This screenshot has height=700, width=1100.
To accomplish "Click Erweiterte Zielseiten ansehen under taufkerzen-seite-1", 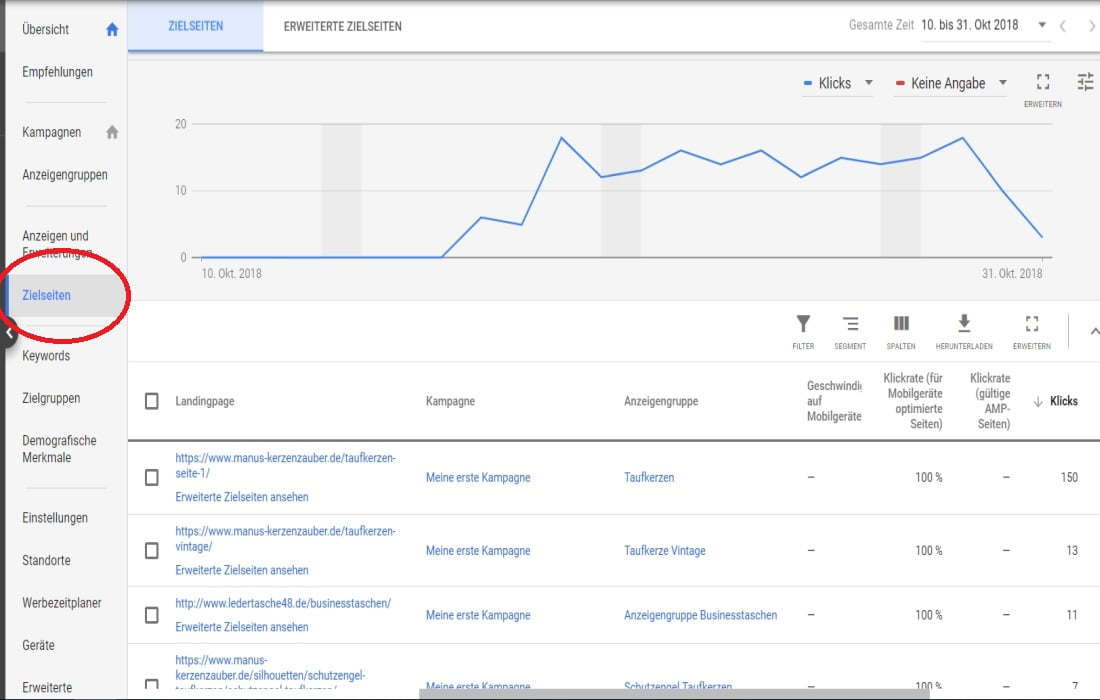I will pyautogui.click(x=242, y=497).
